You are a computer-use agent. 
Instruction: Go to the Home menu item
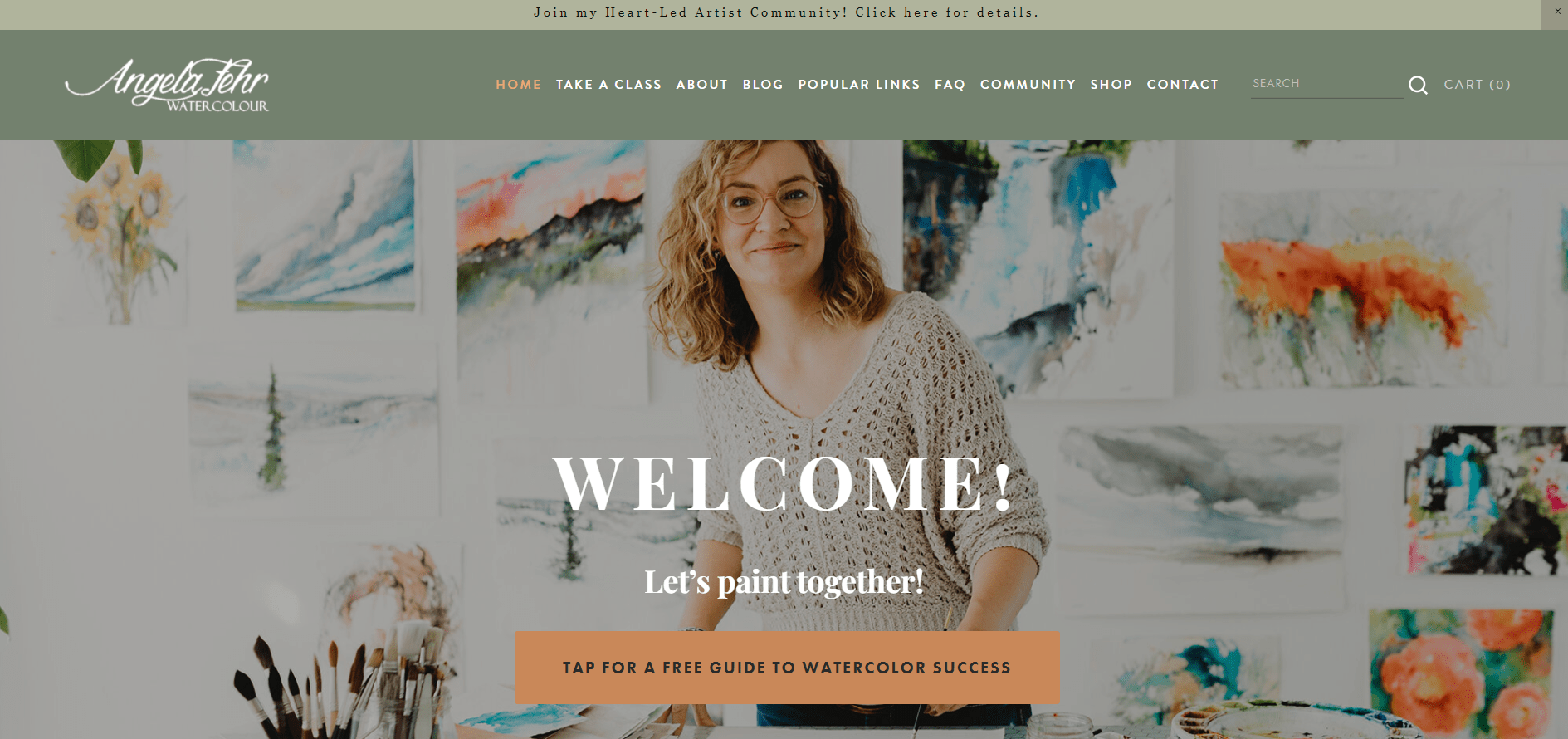click(519, 85)
